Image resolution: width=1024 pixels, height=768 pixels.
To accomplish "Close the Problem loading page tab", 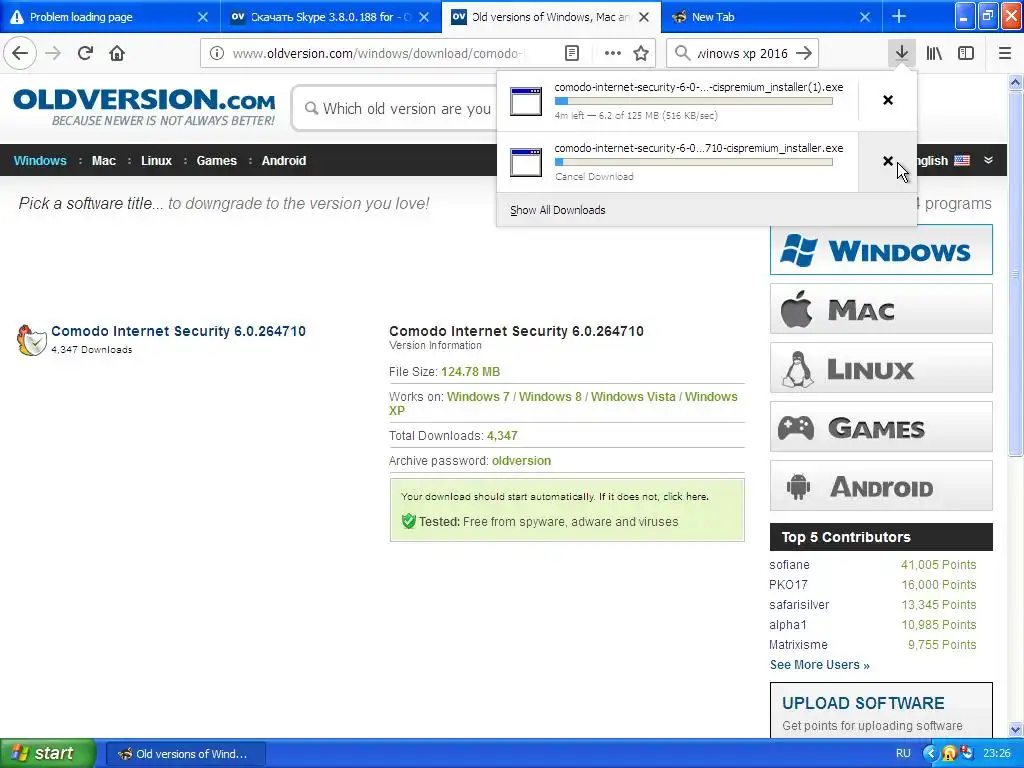I will [x=203, y=17].
